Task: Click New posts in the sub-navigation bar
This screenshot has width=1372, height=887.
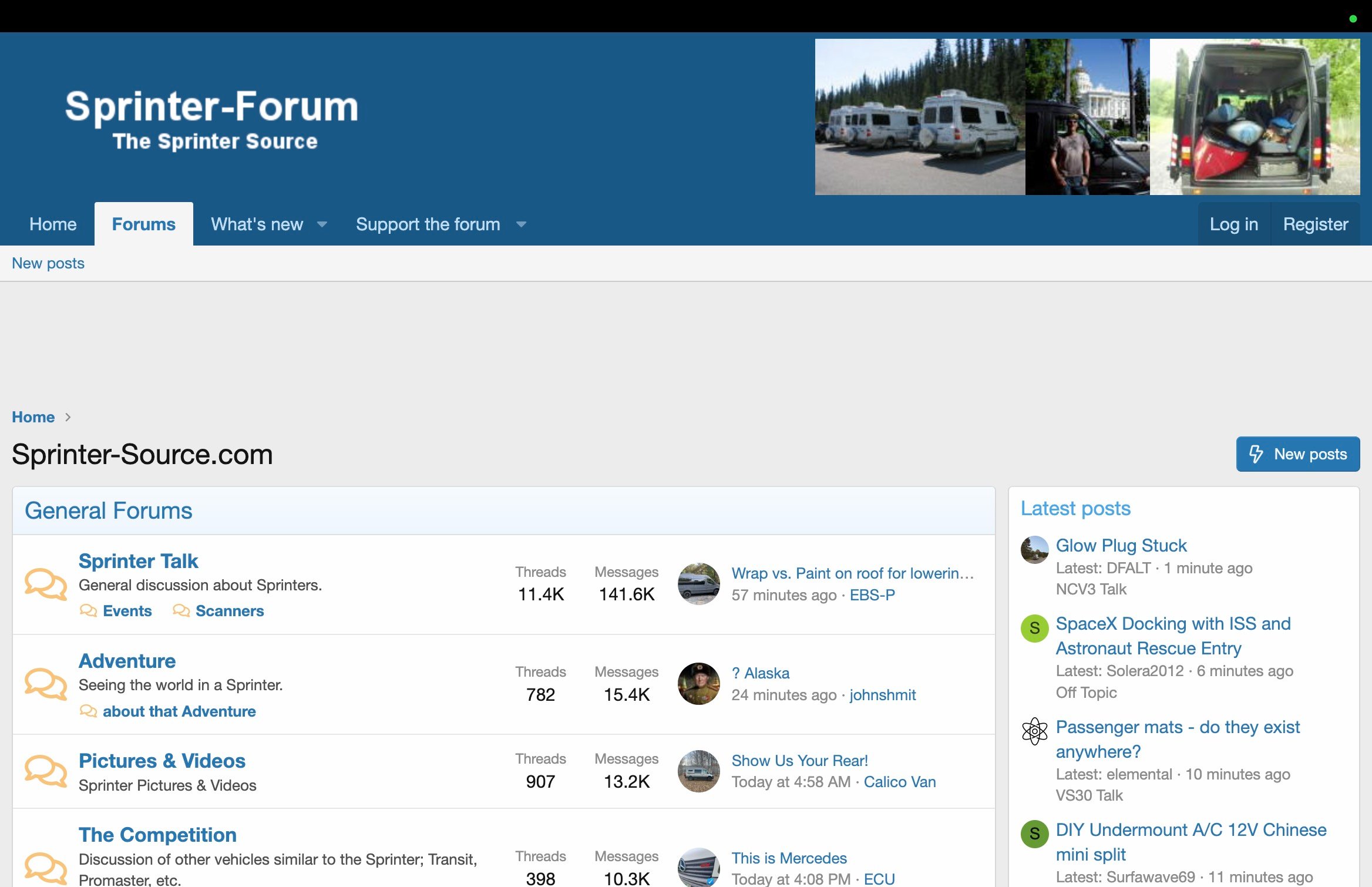Action: coord(48,263)
